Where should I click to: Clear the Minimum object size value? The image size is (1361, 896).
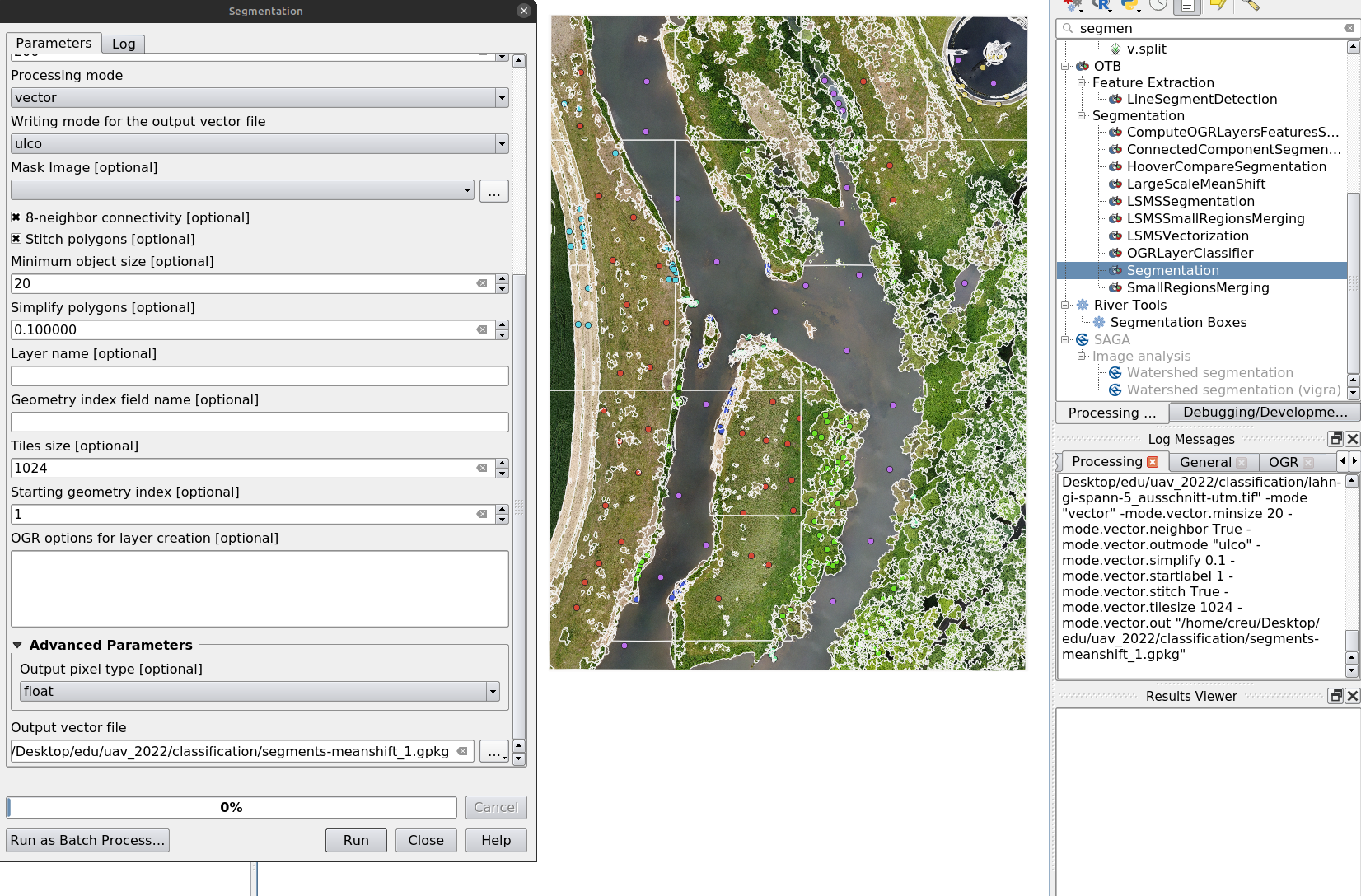482,283
